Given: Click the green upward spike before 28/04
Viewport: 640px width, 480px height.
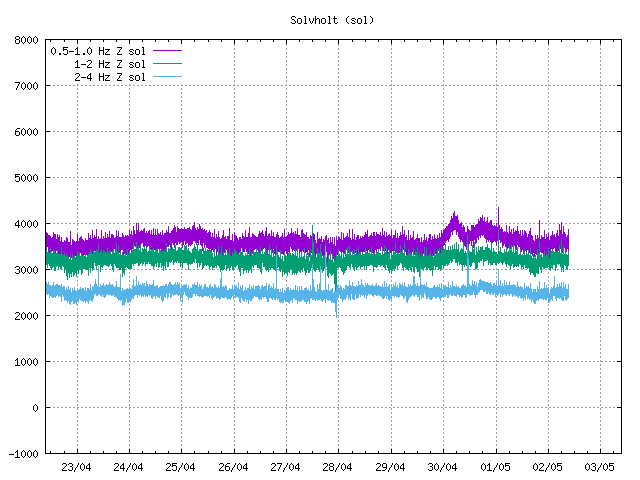Looking at the screenshot, I should (x=313, y=235).
